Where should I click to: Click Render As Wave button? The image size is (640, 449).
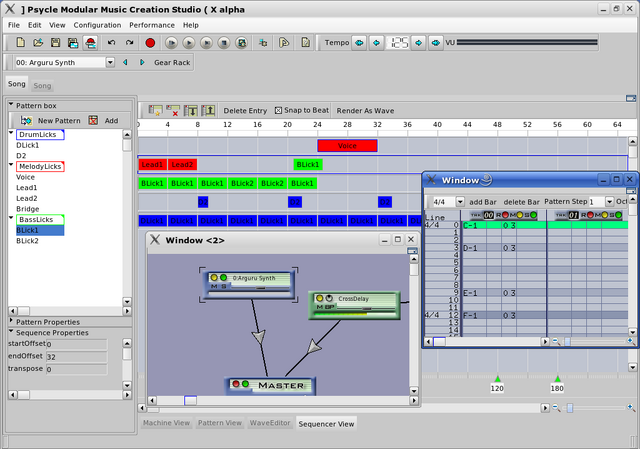click(x=365, y=111)
